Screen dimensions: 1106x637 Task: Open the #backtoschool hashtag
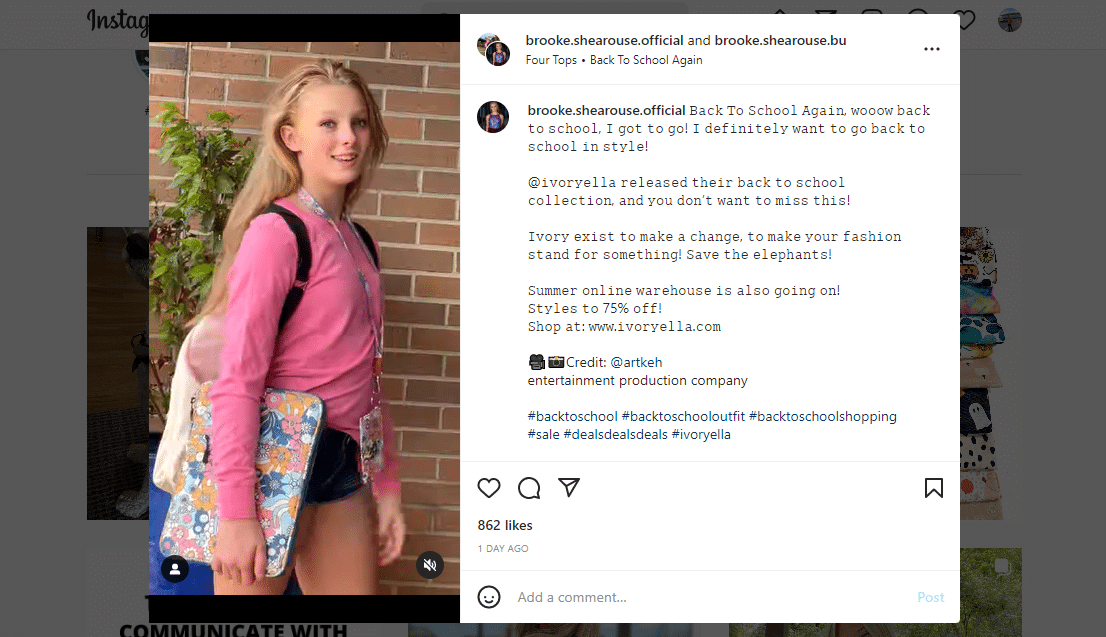pyautogui.click(x=573, y=417)
